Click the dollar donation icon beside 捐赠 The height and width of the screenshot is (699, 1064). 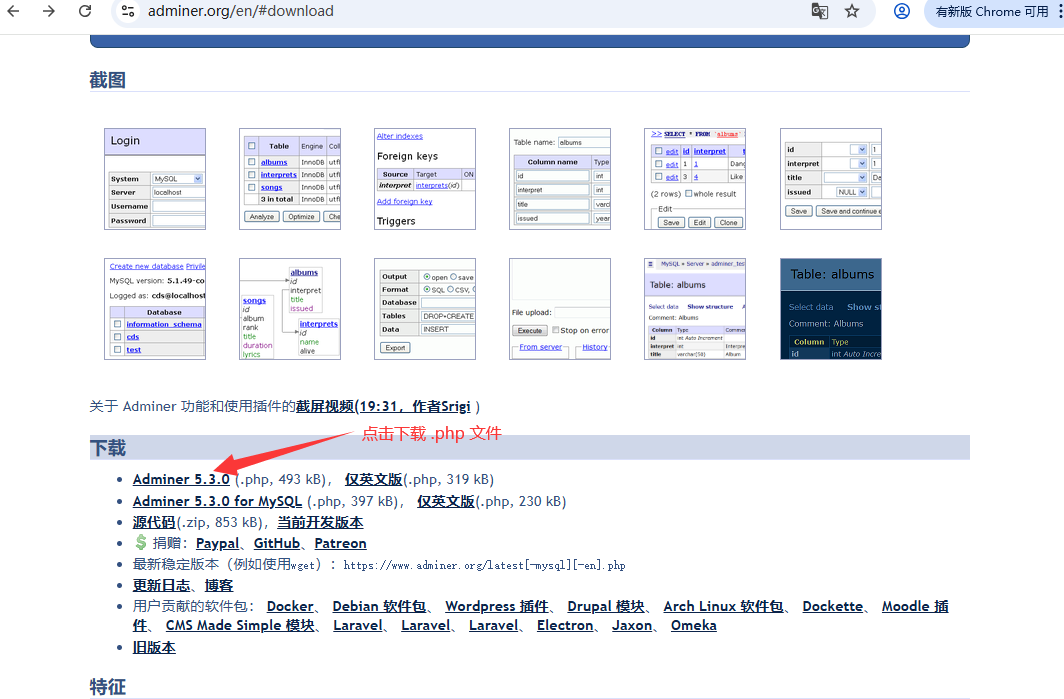(140, 543)
